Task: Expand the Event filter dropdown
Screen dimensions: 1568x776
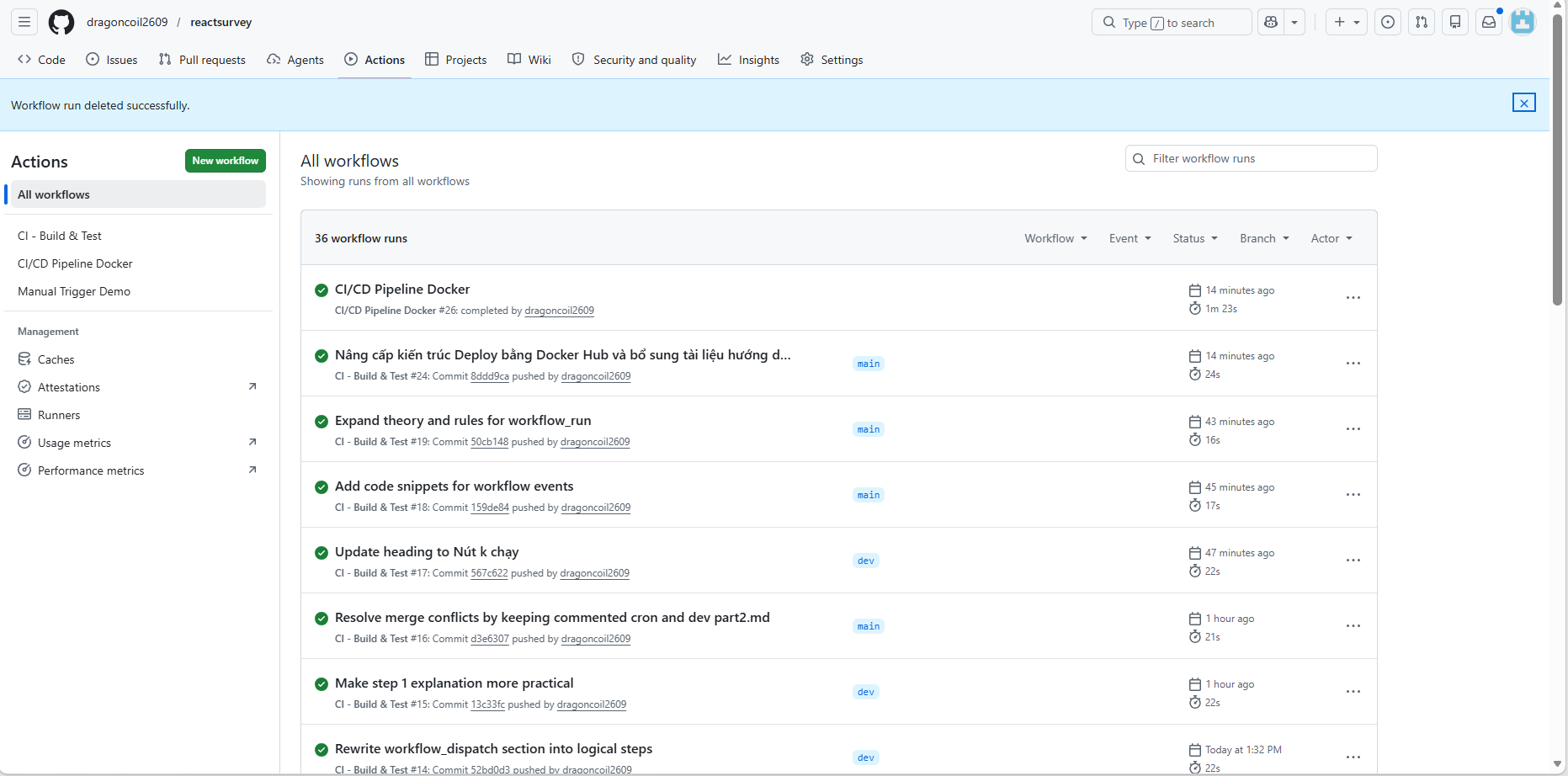Action: coord(1129,238)
